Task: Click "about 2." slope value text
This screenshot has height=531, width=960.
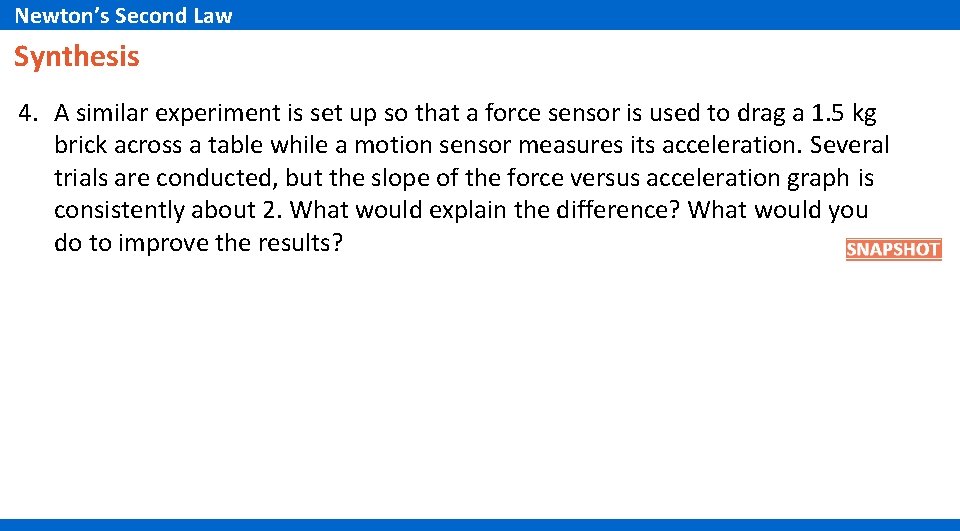Action: pyautogui.click(x=236, y=210)
